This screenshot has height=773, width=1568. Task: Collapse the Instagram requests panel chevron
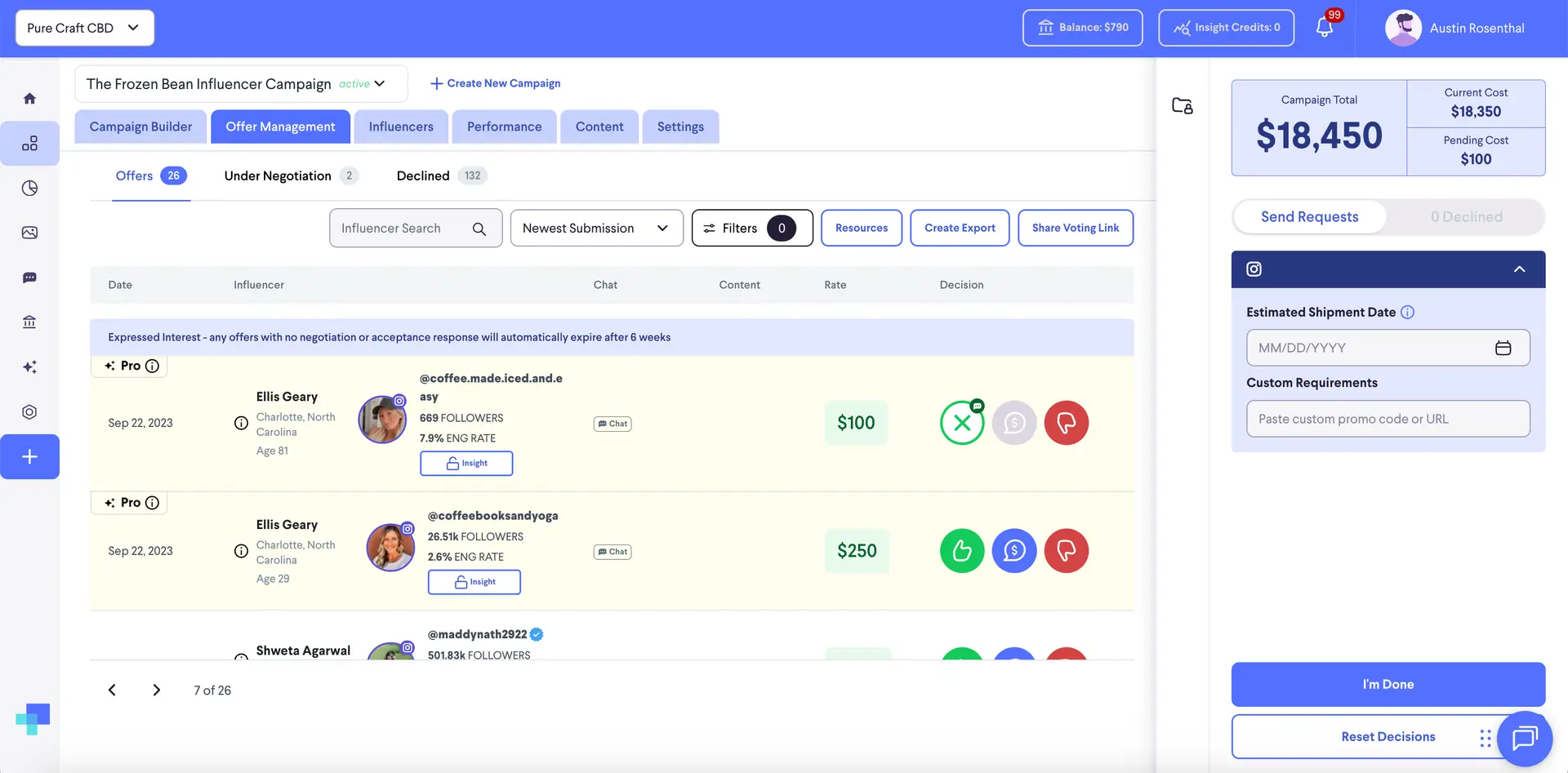pos(1519,269)
